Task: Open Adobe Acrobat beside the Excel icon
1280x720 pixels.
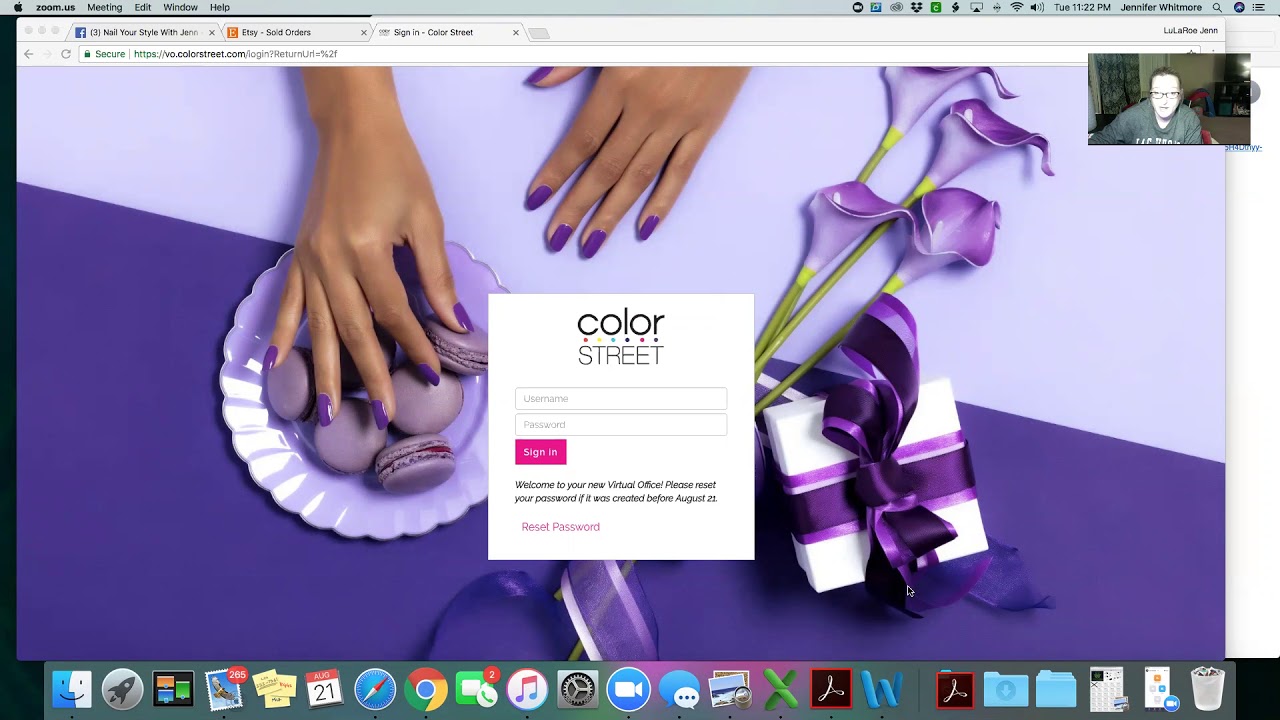Action: tap(831, 690)
